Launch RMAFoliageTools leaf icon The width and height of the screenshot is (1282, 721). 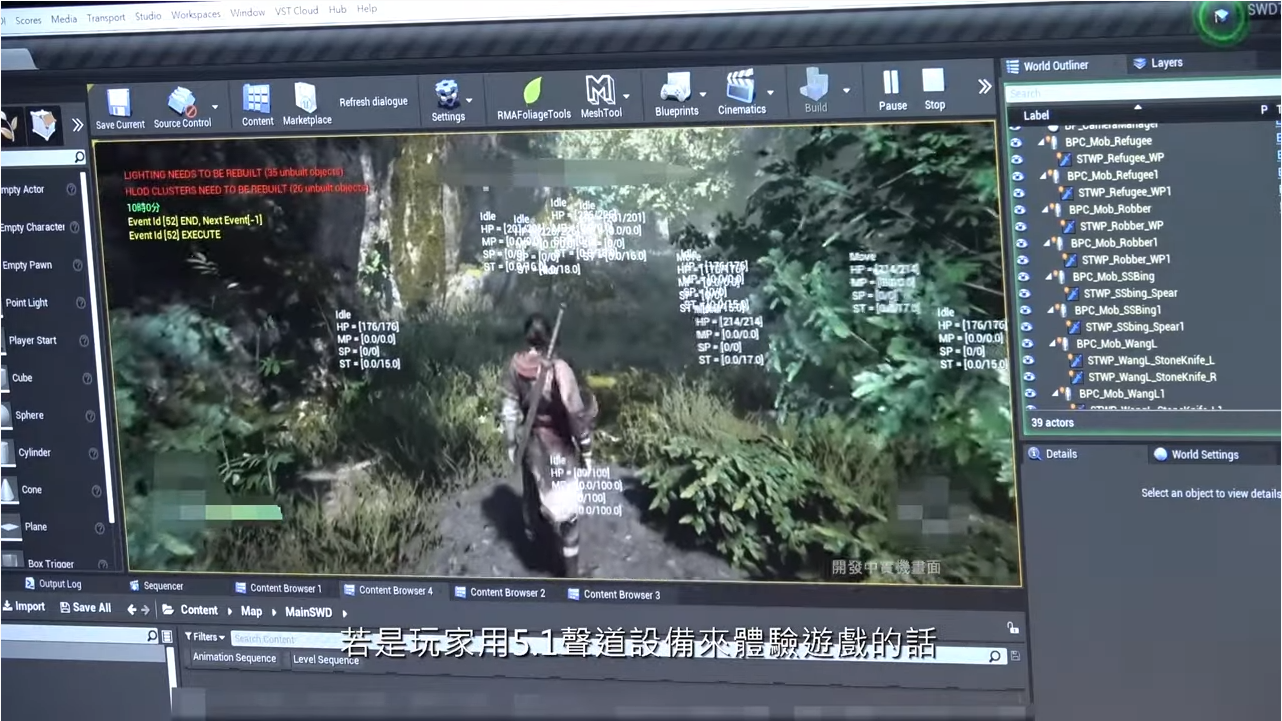[x=533, y=91]
